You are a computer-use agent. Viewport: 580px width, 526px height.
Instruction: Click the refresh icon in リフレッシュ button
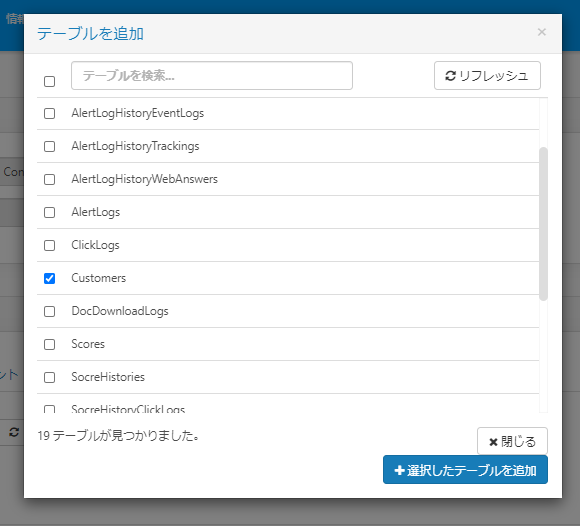pos(450,76)
